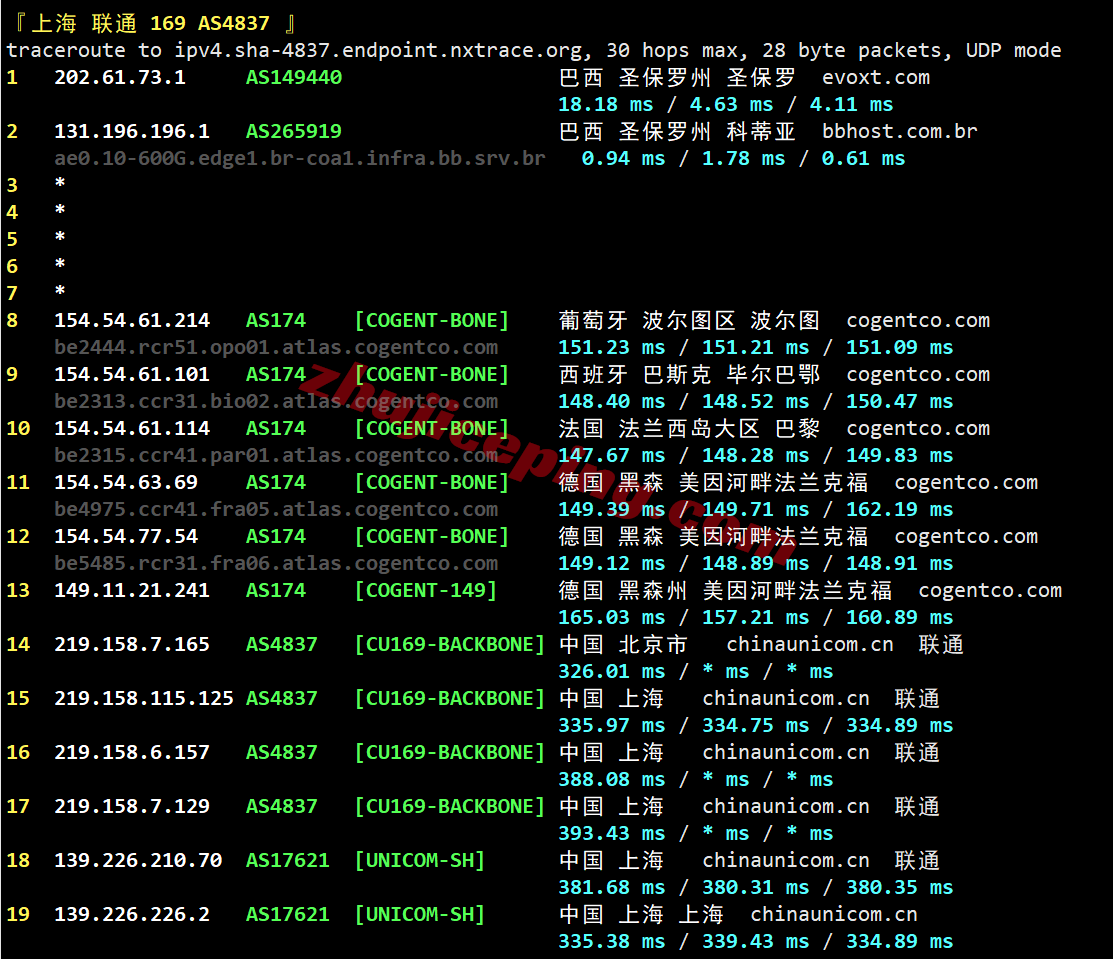Image resolution: width=1113 pixels, height=959 pixels.
Task: Select evoxt.com in hop 1
Action: [x=876, y=77]
